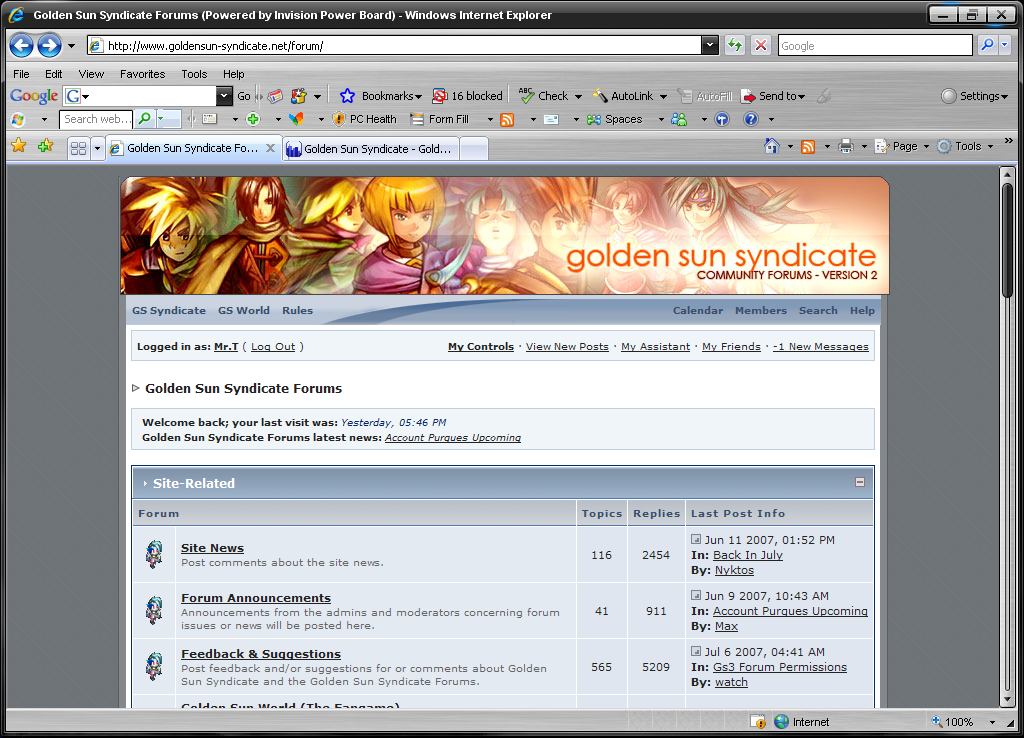Open the File menu

click(x=22, y=74)
